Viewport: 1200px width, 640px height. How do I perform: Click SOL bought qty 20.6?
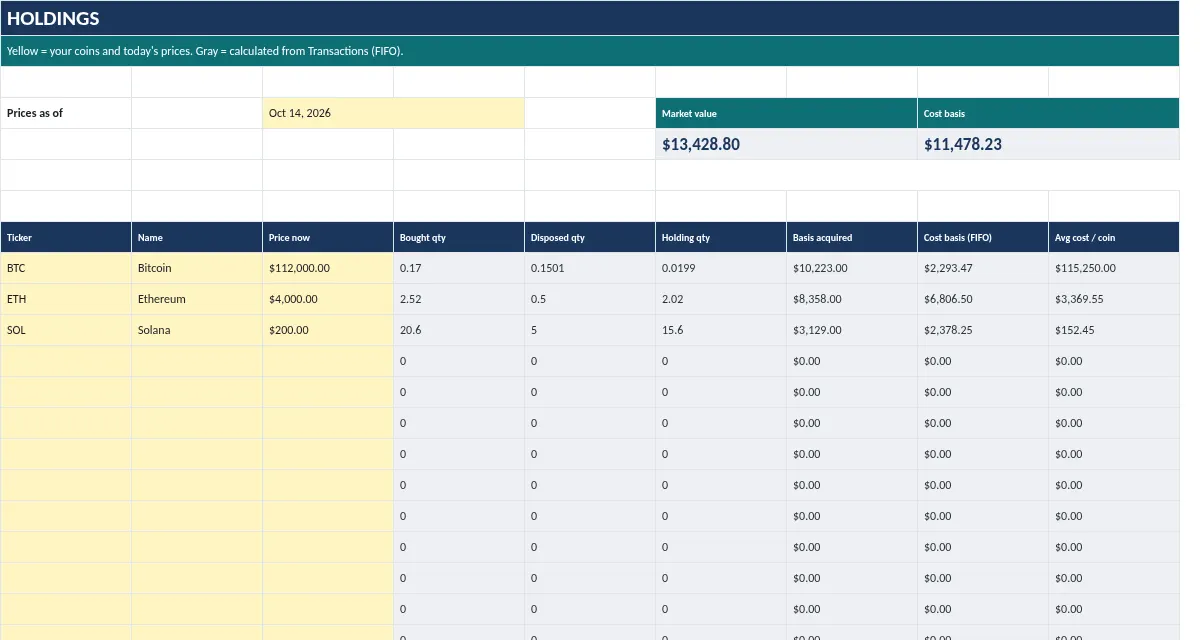pos(459,330)
